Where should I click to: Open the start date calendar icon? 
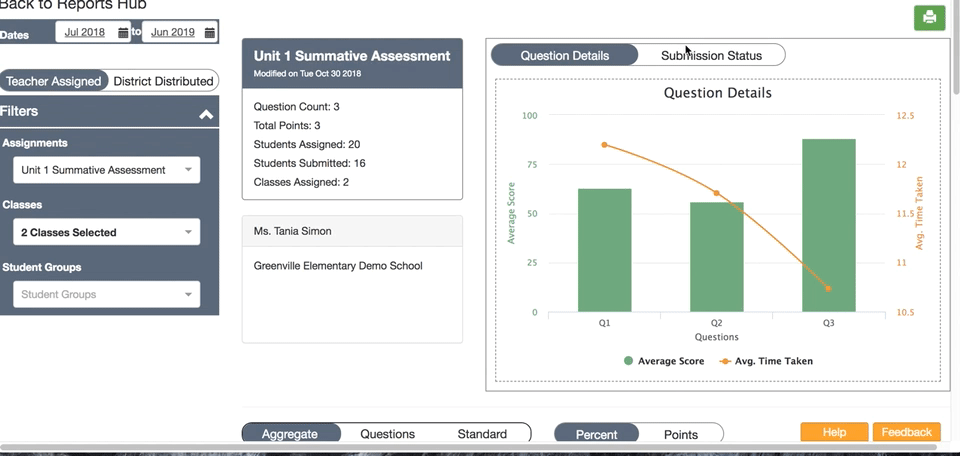pyautogui.click(x=123, y=32)
